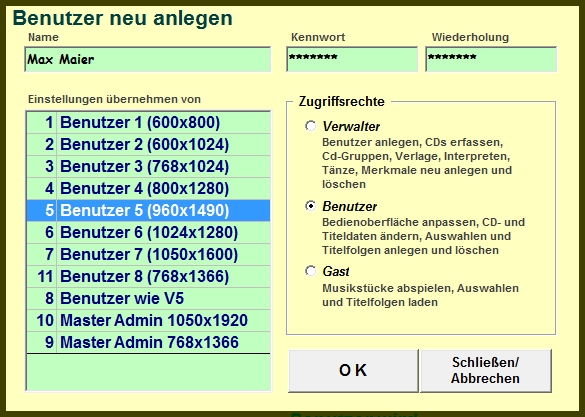Select Benutzer 2 (600x1024) entry
585x417 pixels.
(x=148, y=144)
